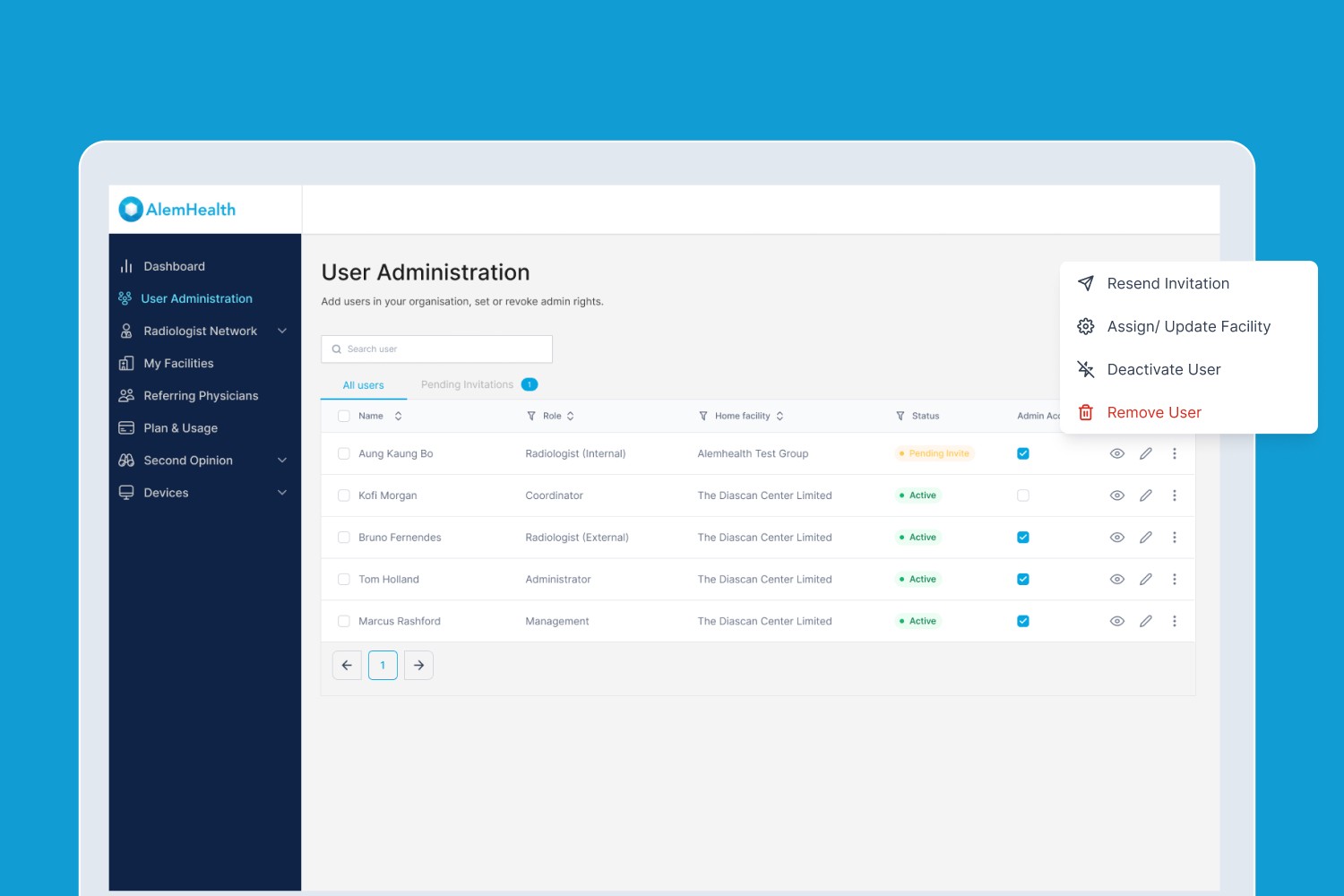This screenshot has width=1344, height=896.
Task: Click the name Marcus Rashford
Action: (400, 621)
